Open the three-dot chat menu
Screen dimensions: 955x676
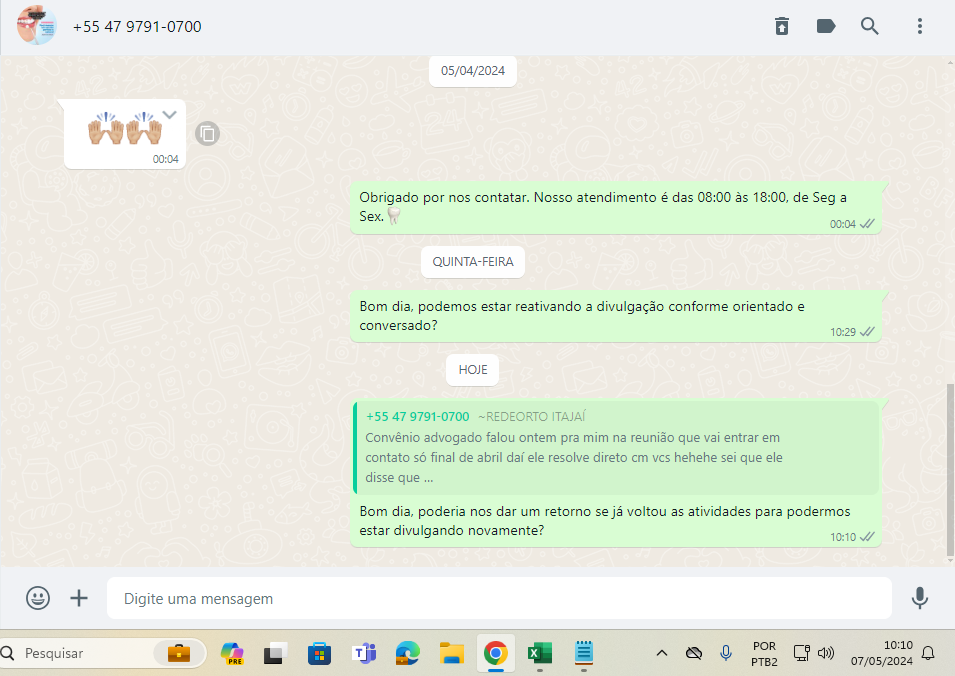[x=920, y=26]
